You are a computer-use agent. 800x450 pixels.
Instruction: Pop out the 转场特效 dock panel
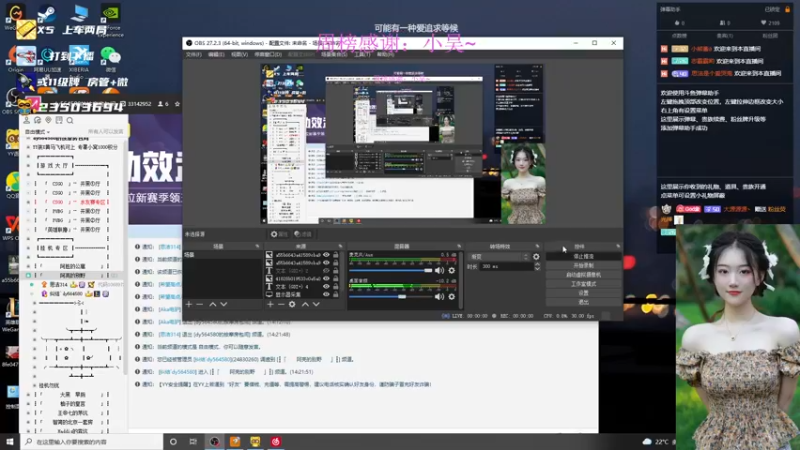click(x=537, y=246)
